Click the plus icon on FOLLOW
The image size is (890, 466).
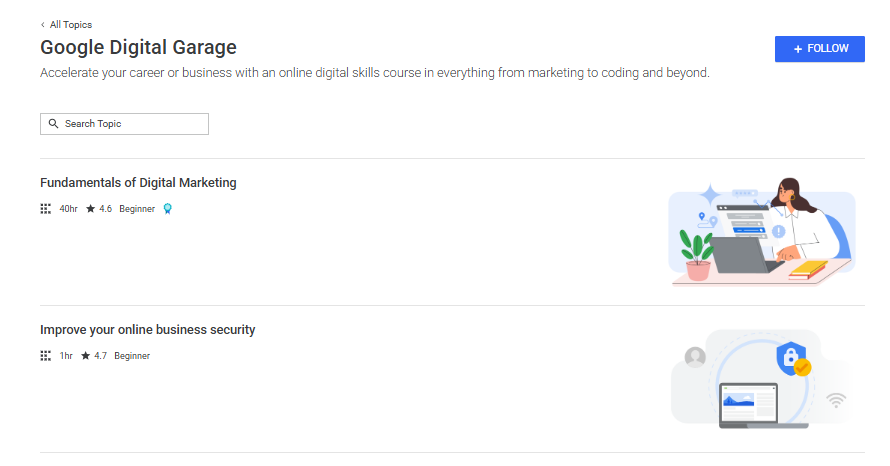tap(798, 49)
